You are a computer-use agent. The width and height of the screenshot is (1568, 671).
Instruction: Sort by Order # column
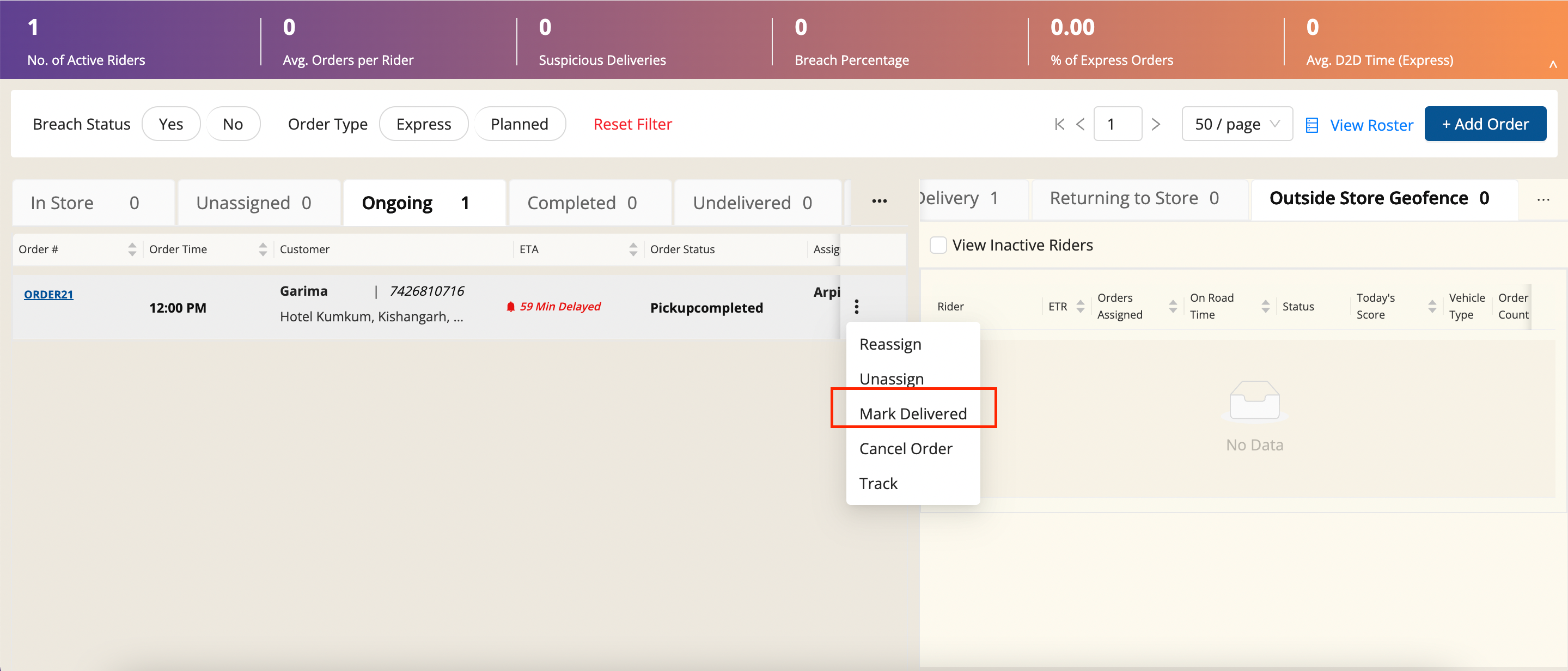pos(132,249)
